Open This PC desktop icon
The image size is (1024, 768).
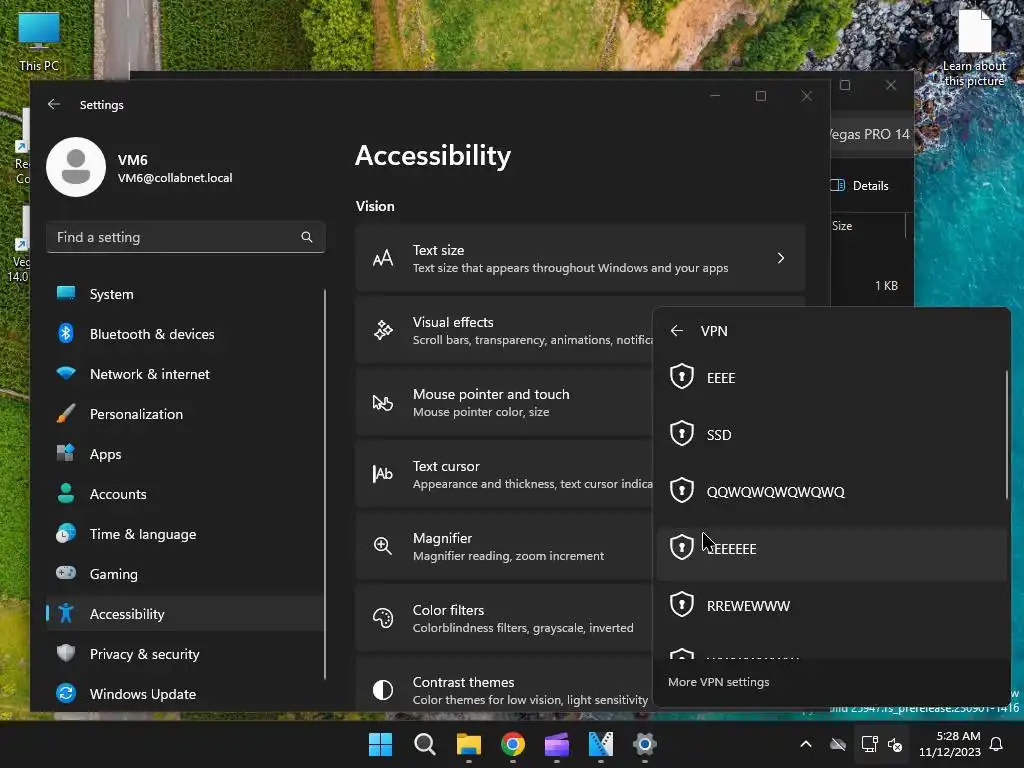(x=39, y=41)
